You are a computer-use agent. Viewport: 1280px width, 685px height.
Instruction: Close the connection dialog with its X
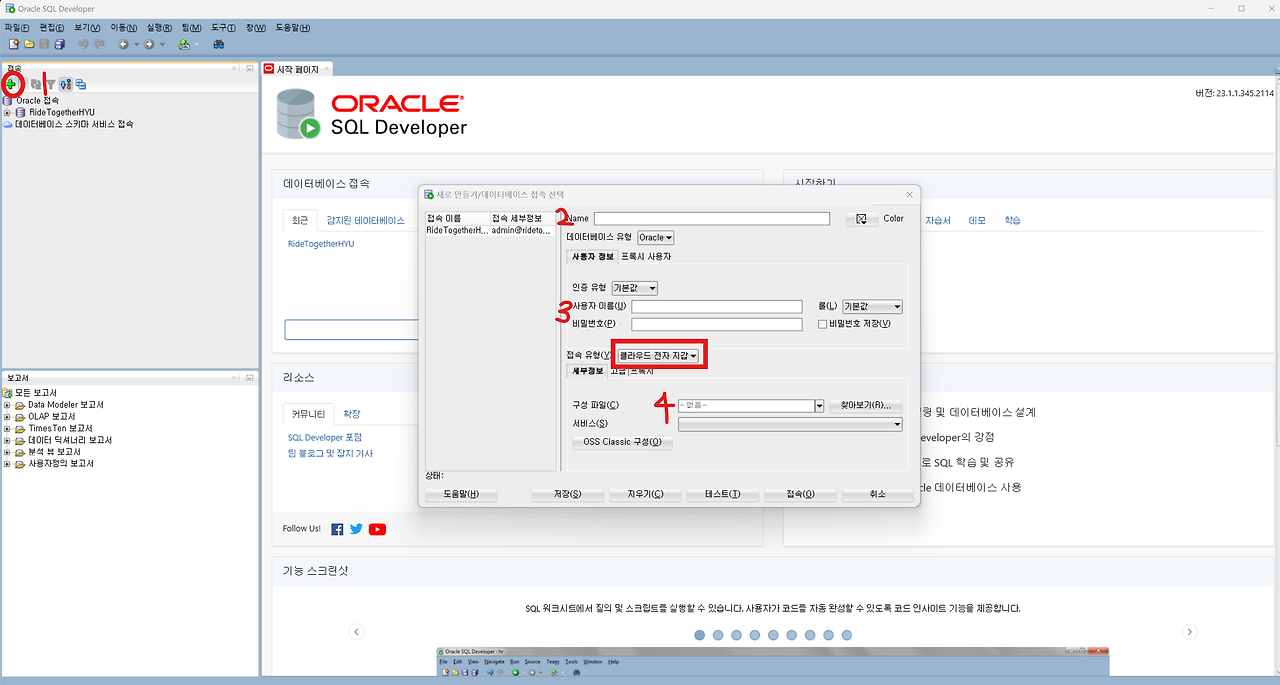pos(909,194)
